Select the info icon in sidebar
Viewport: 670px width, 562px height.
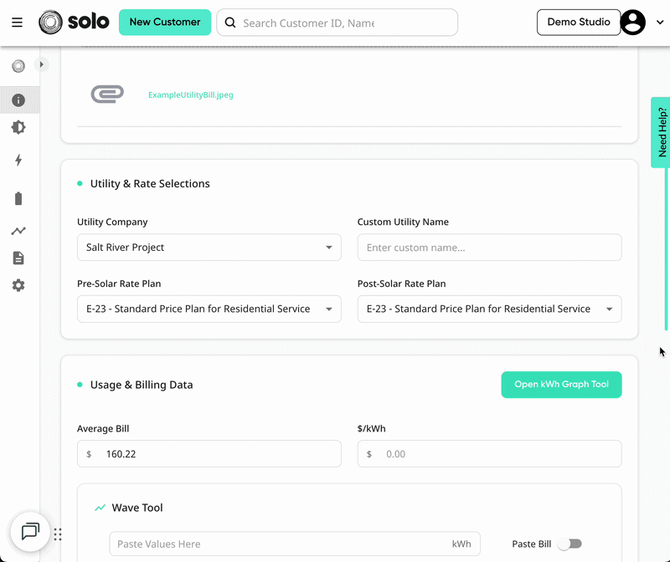tap(18, 100)
